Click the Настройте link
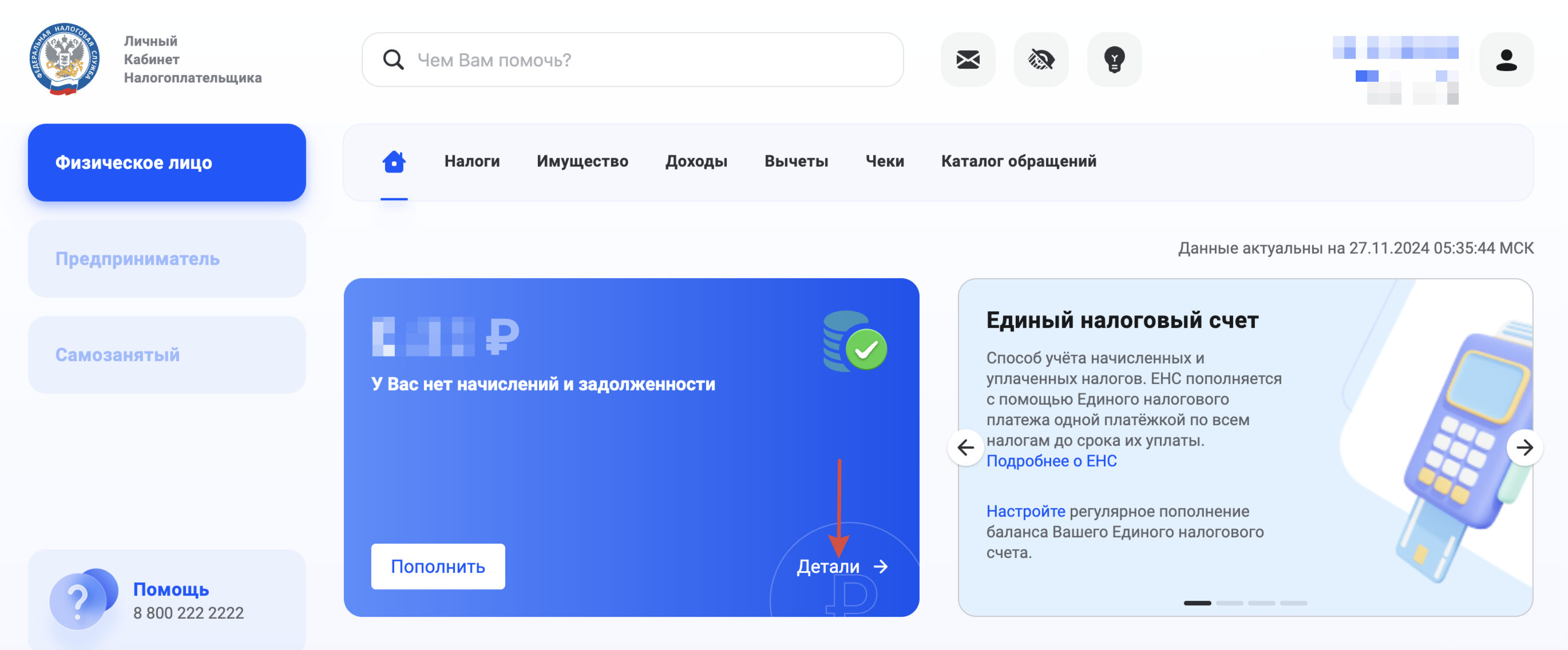The height and width of the screenshot is (650, 1568). pos(1025,511)
